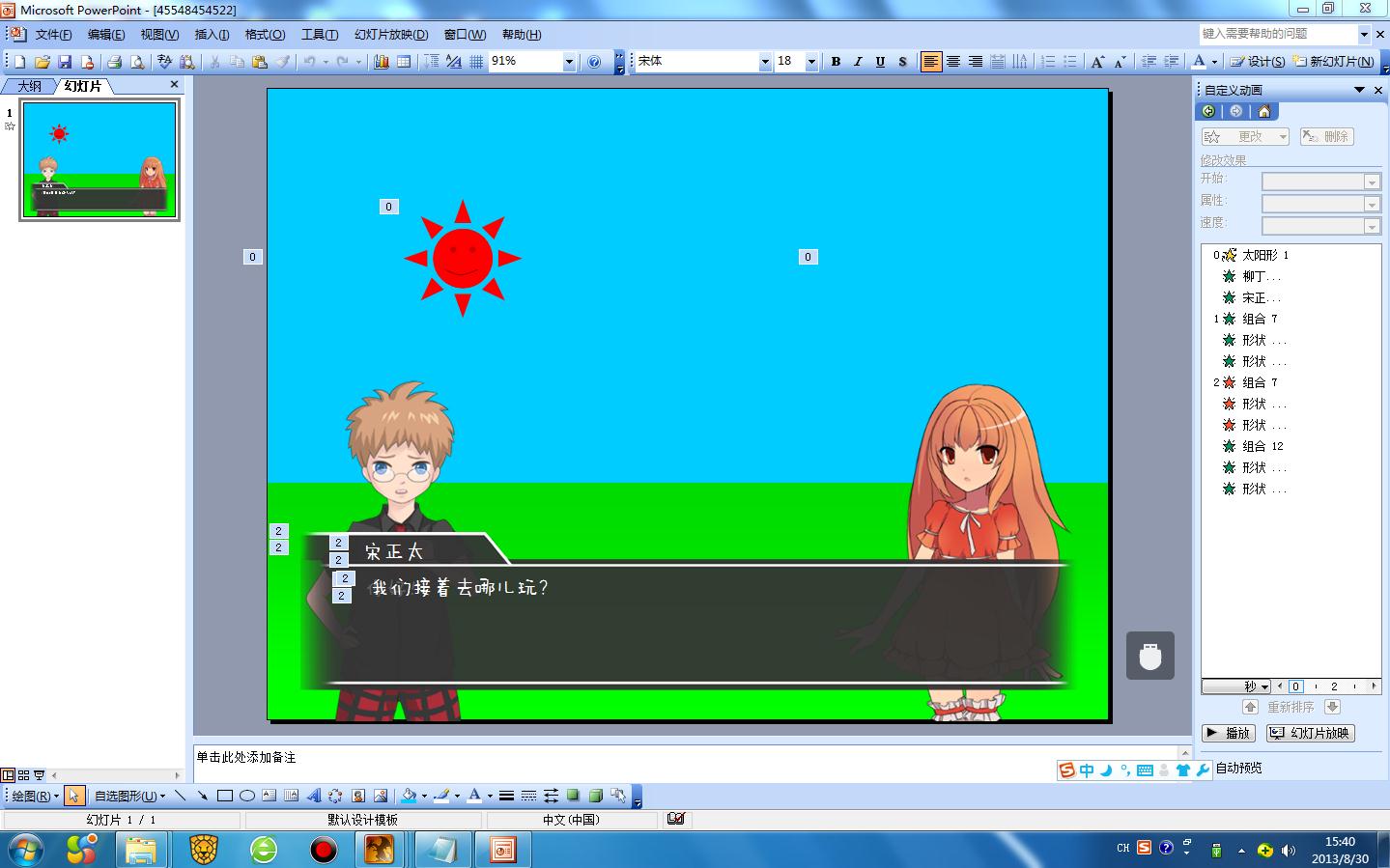Toggle bold formatting
Viewport: 1390px width, 868px height.
pyautogui.click(x=836, y=62)
